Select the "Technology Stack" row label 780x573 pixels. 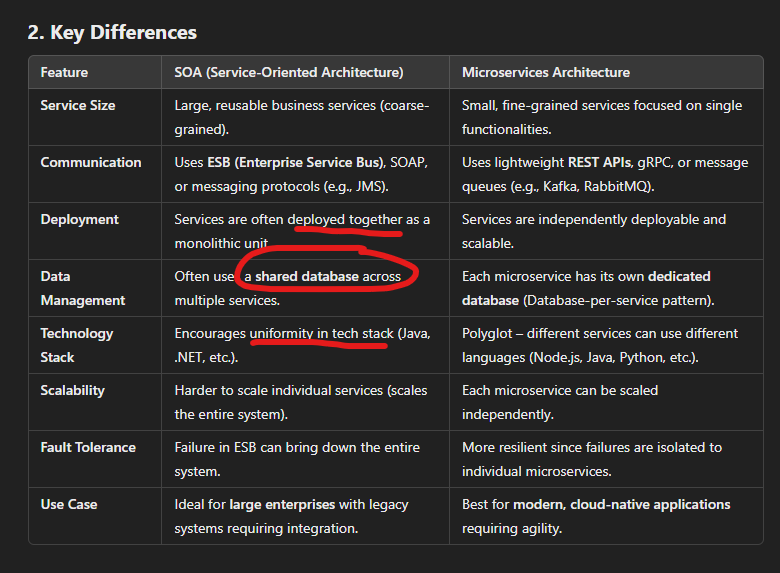pos(76,345)
